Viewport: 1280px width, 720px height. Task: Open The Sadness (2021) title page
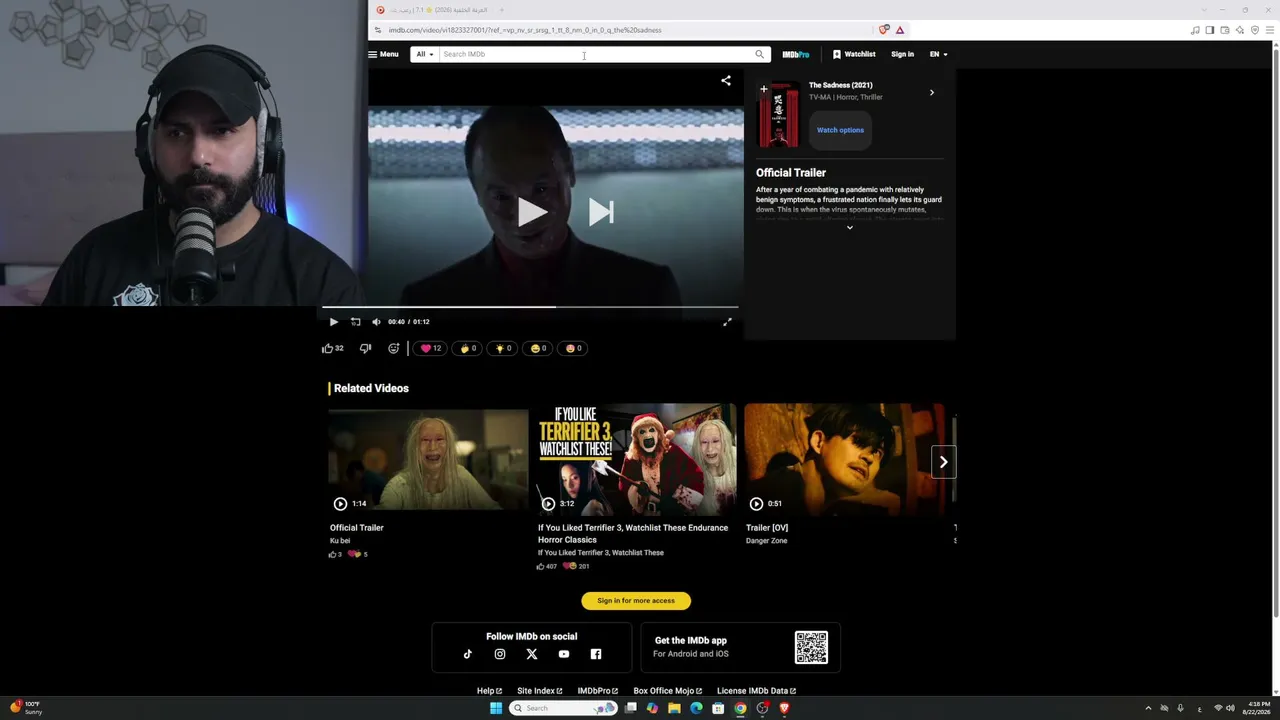(840, 85)
